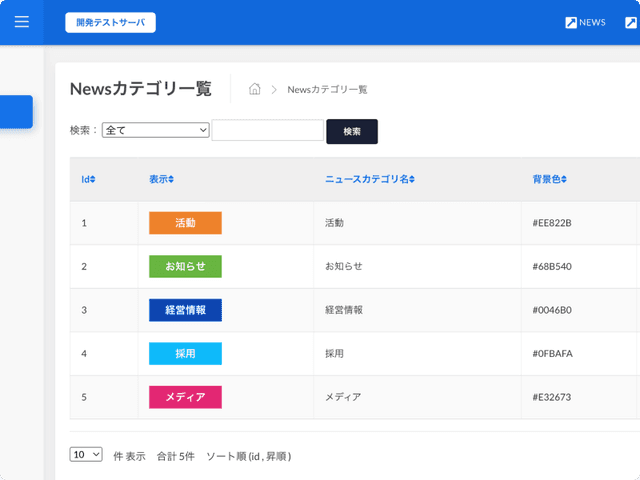The width and height of the screenshot is (640, 480).
Task: Click the Newsカテゴリ一覧 breadcrumb text
Action: 327,90
